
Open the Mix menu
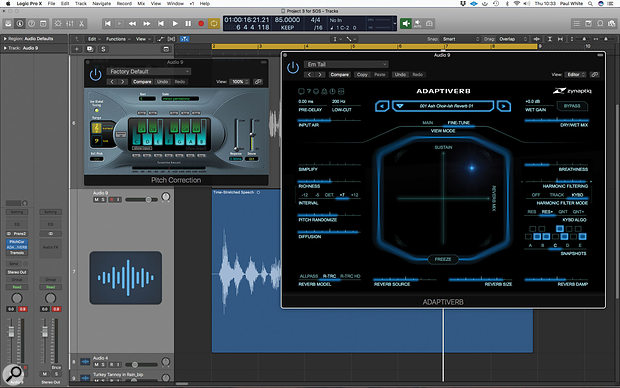pos(141,4)
